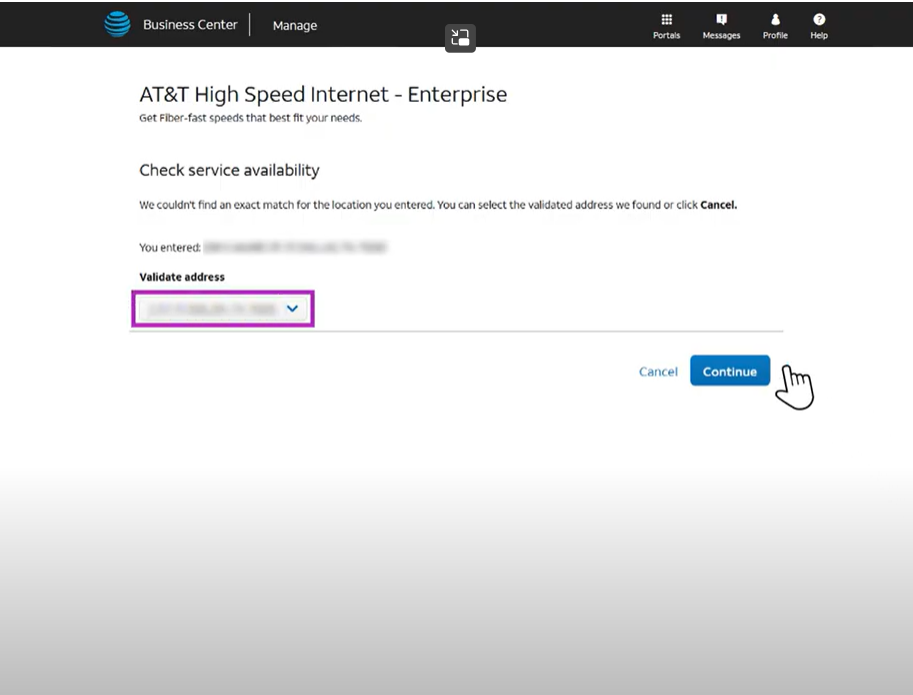Open the Portals grid icon

click(667, 19)
